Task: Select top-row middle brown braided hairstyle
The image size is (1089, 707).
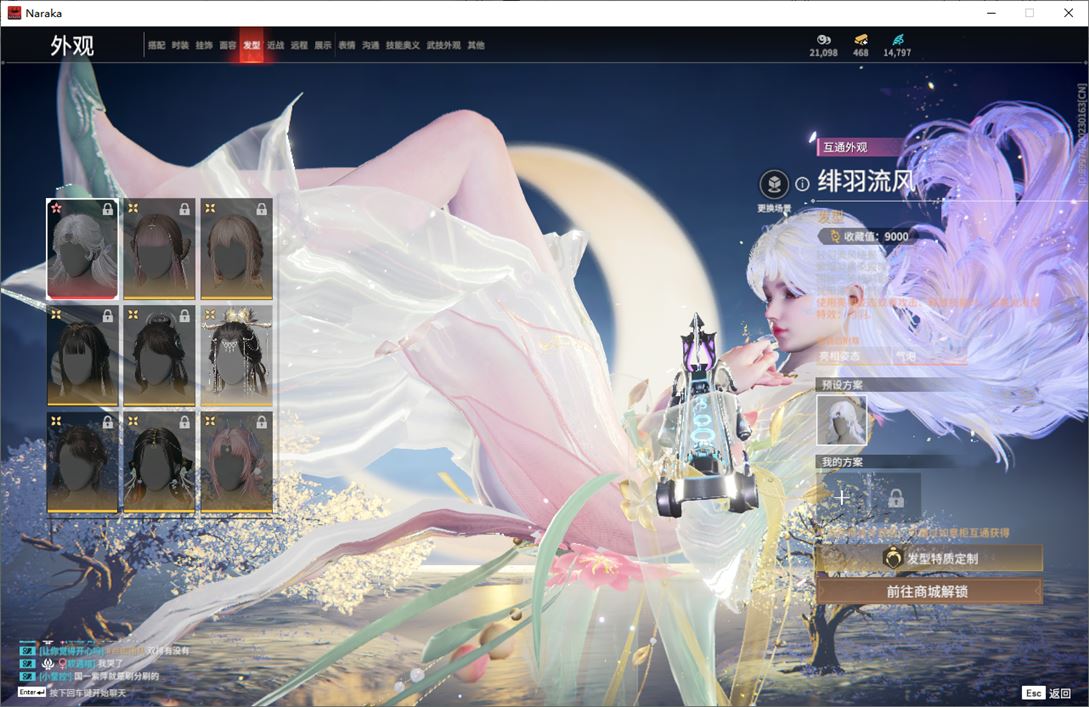Action: [x=159, y=249]
